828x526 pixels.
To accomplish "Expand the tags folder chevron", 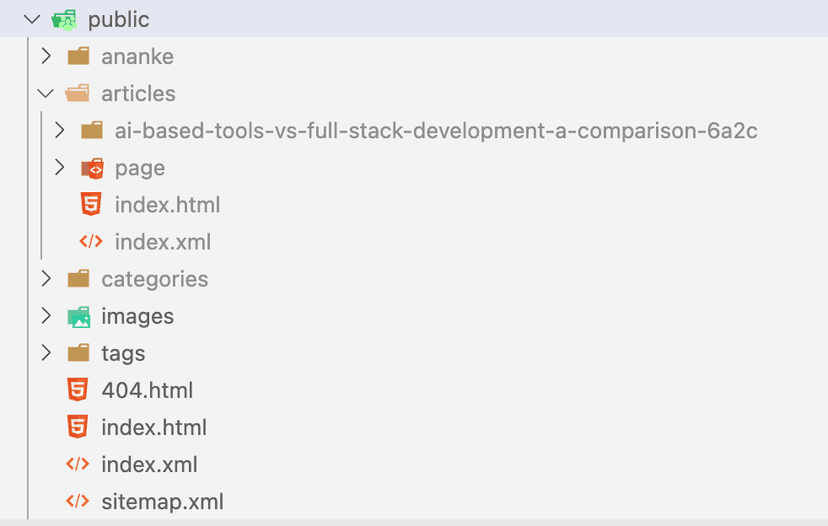I will point(45,353).
